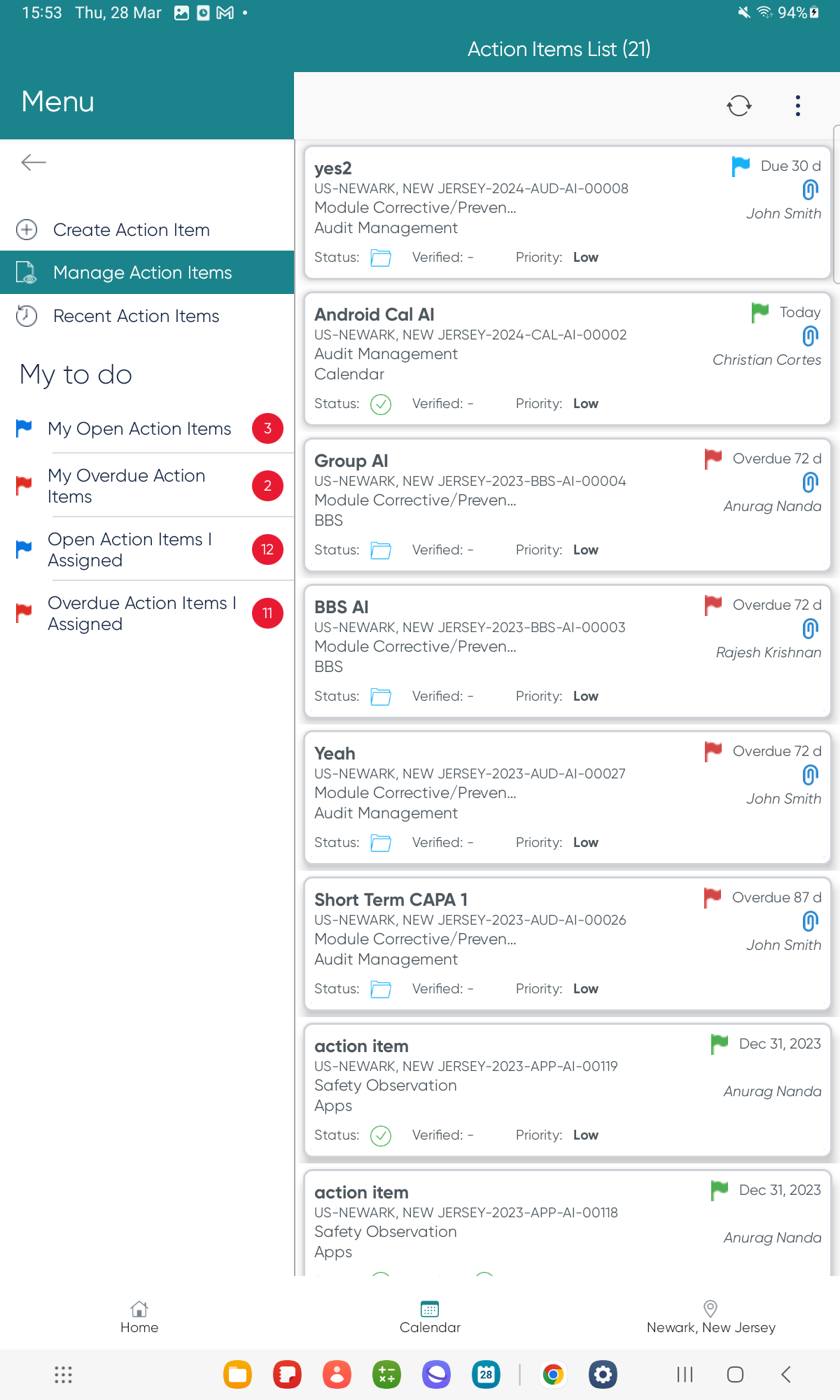This screenshot has height=1400, width=840.
Task: Click the Action Items List (21) header
Action: (559, 49)
